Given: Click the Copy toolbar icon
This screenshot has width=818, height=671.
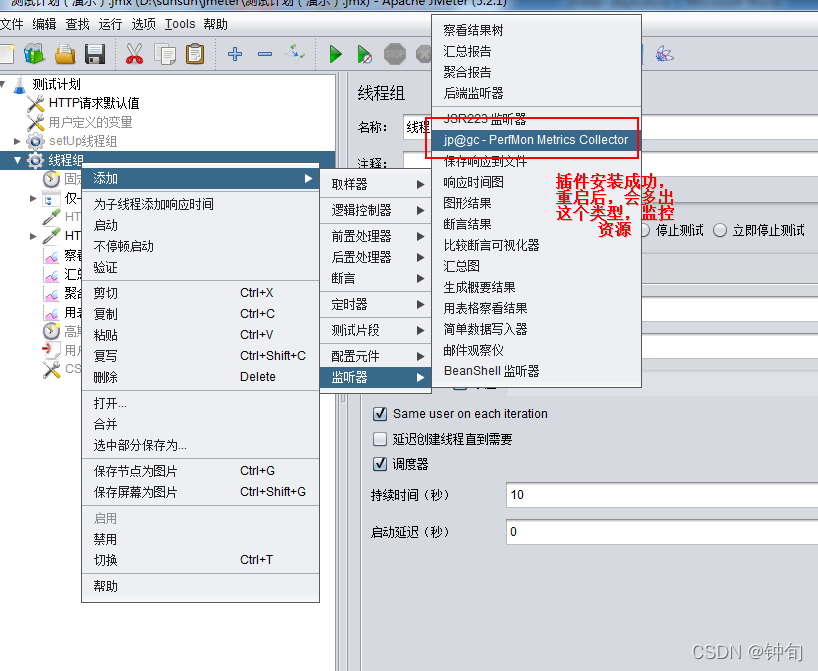Looking at the screenshot, I should click(165, 54).
